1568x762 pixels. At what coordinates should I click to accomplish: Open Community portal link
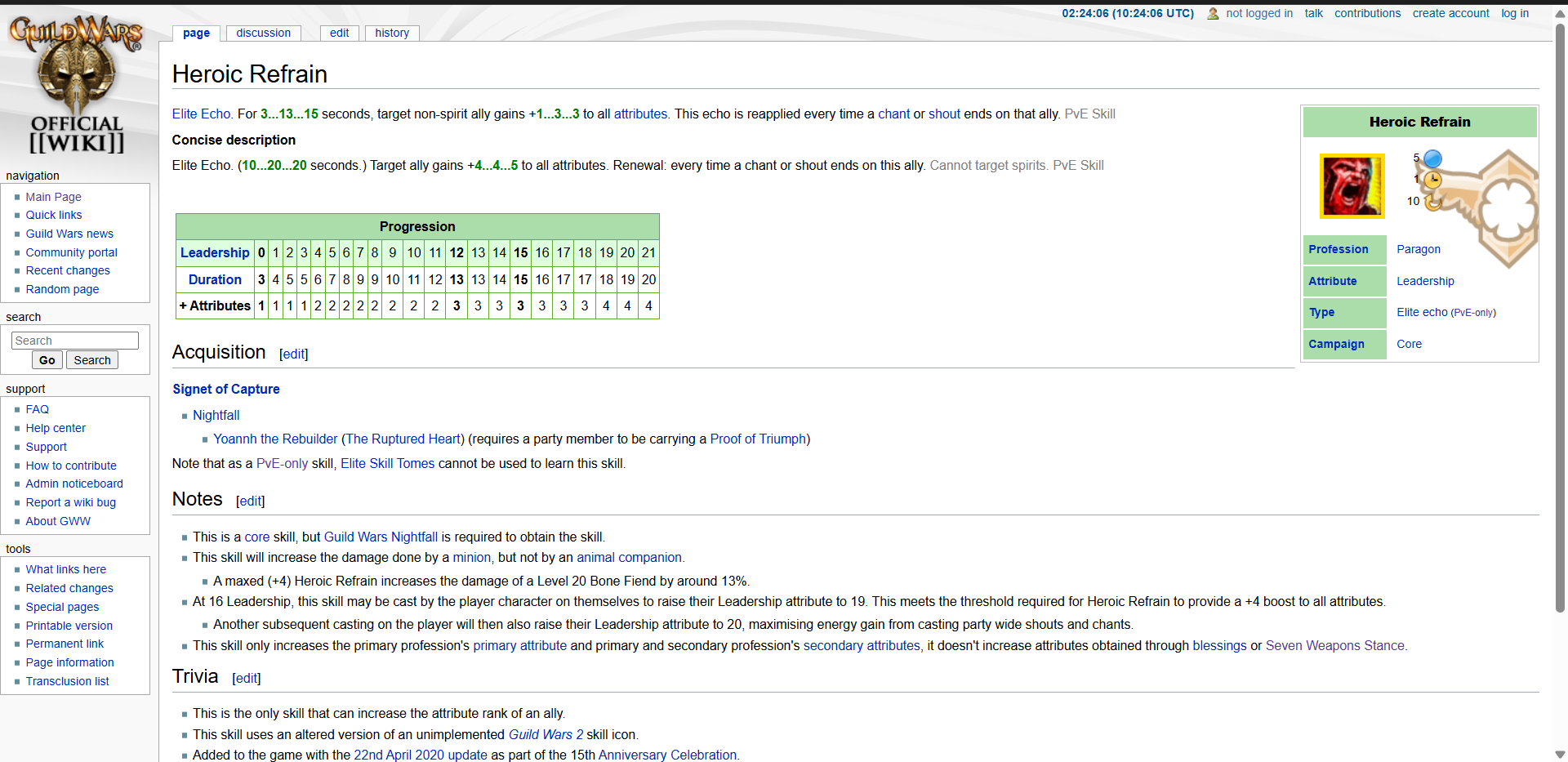(71, 252)
